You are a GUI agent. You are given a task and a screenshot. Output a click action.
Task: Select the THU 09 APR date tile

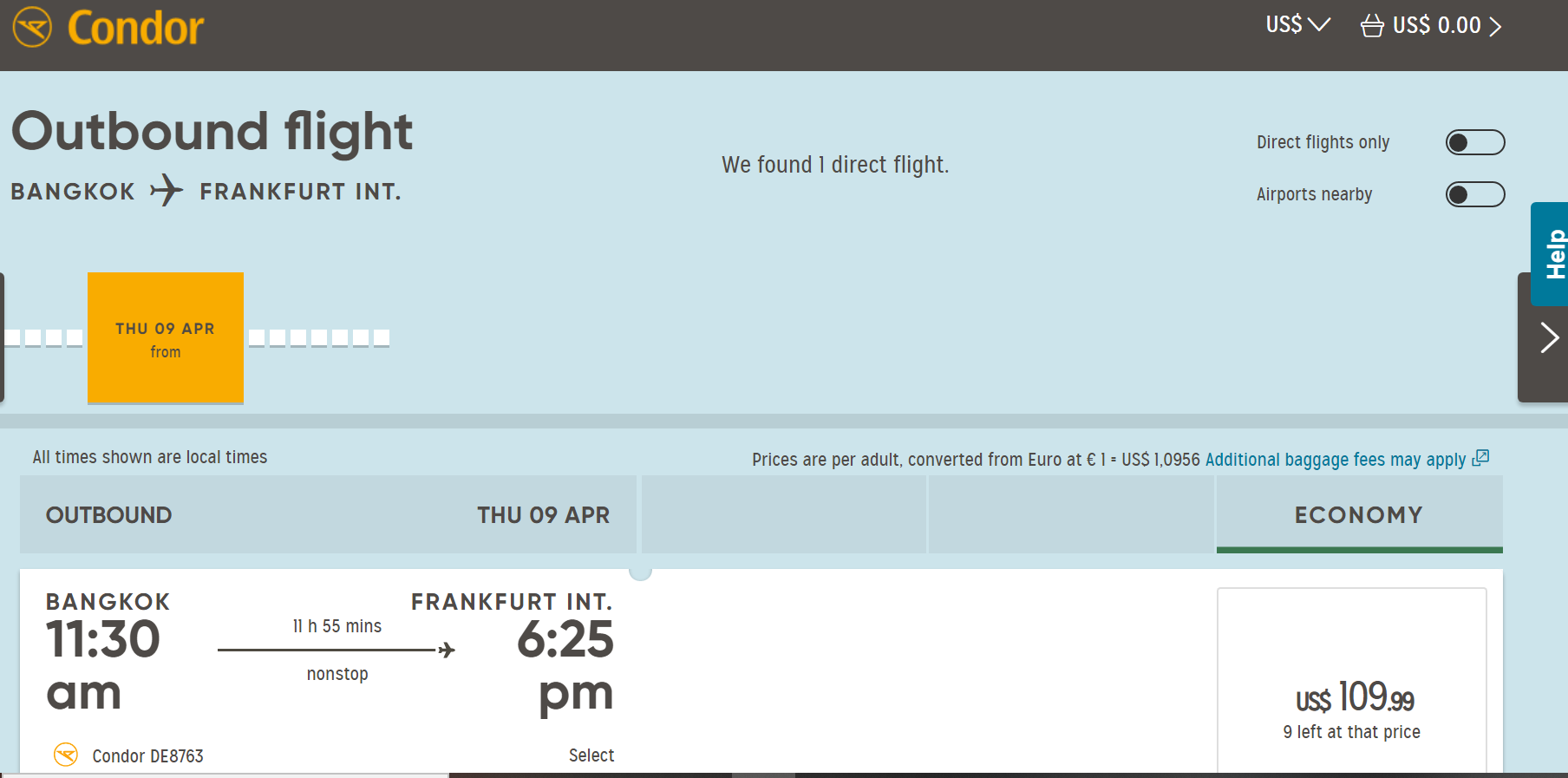[x=166, y=338]
